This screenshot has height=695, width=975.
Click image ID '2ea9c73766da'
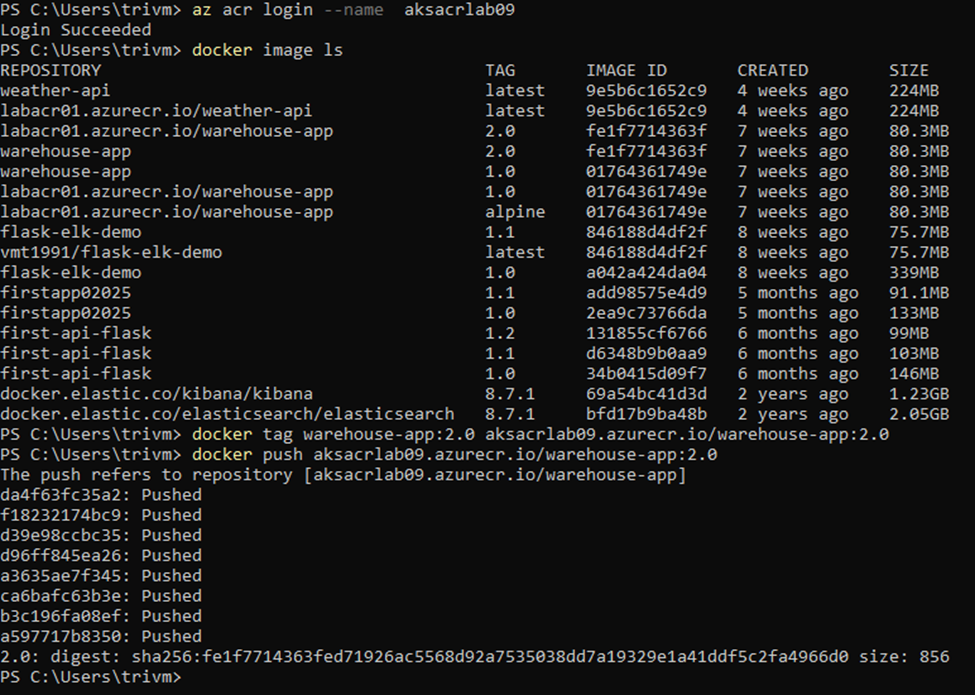[x=646, y=313]
